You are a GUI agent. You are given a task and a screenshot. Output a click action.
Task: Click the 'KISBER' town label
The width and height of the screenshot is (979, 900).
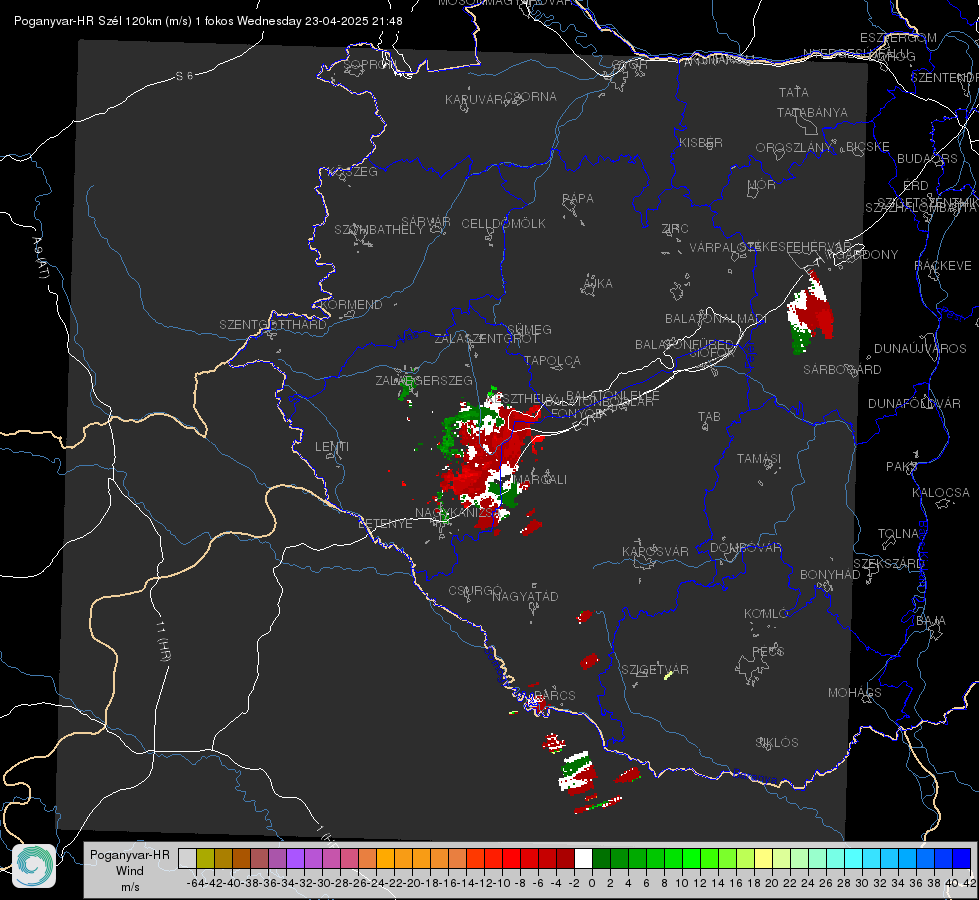[701, 142]
